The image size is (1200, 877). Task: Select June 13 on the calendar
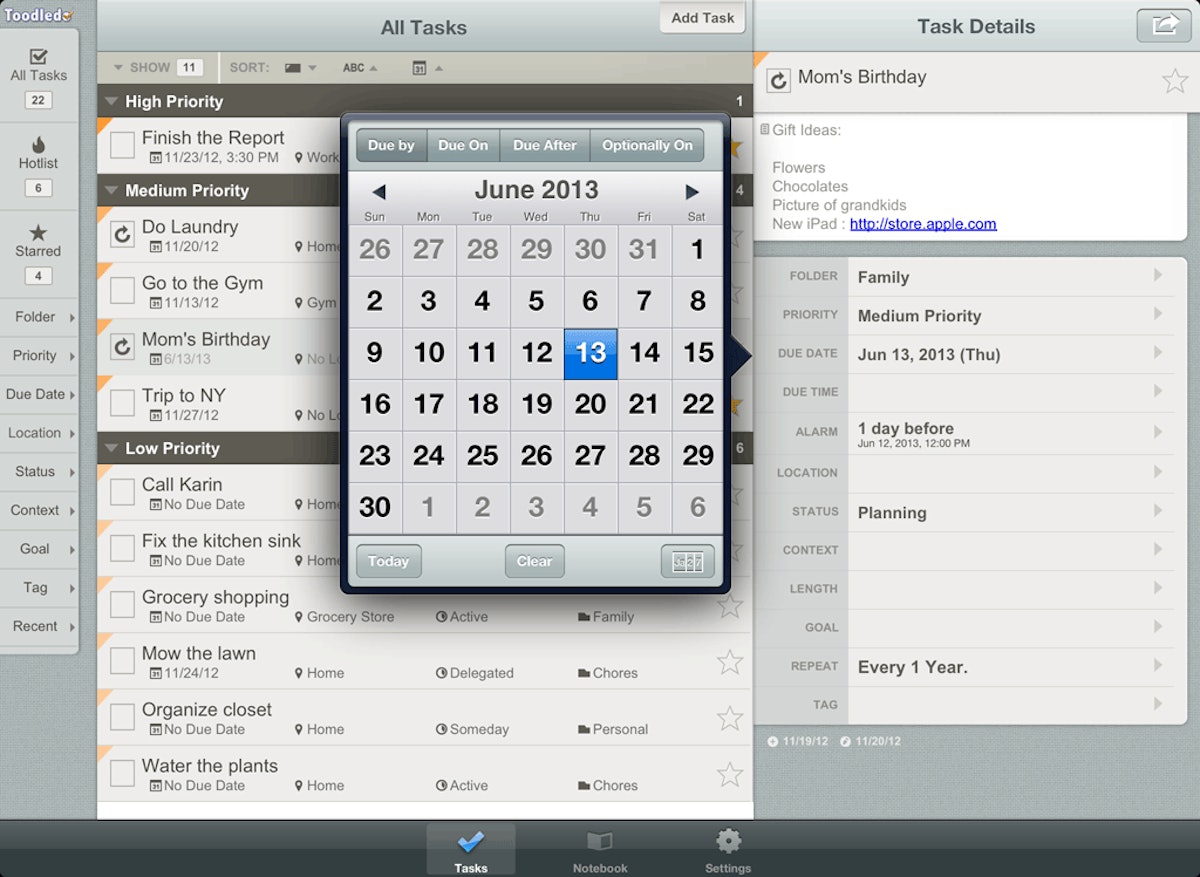click(x=590, y=353)
